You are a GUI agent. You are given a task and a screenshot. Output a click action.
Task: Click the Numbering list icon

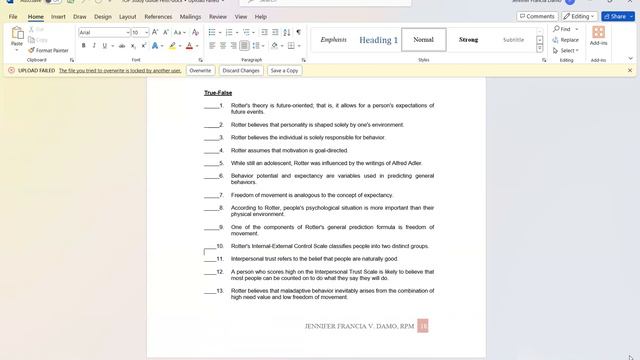pos(229,32)
